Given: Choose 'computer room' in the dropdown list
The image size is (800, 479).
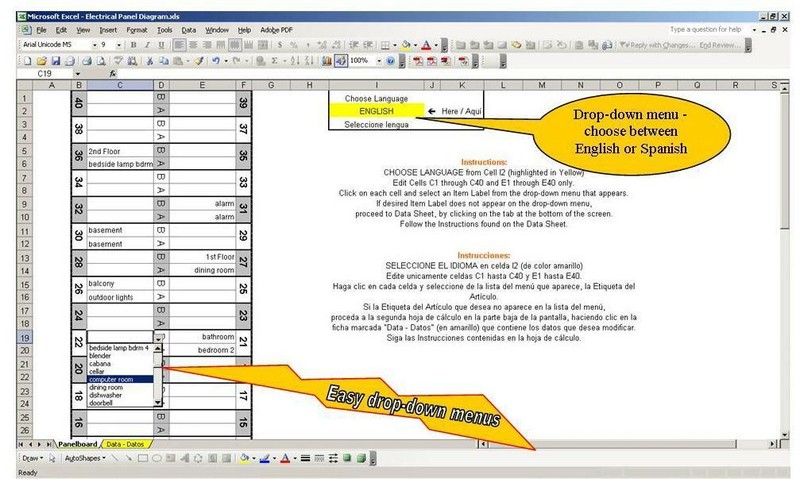Looking at the screenshot, I should tap(120, 380).
